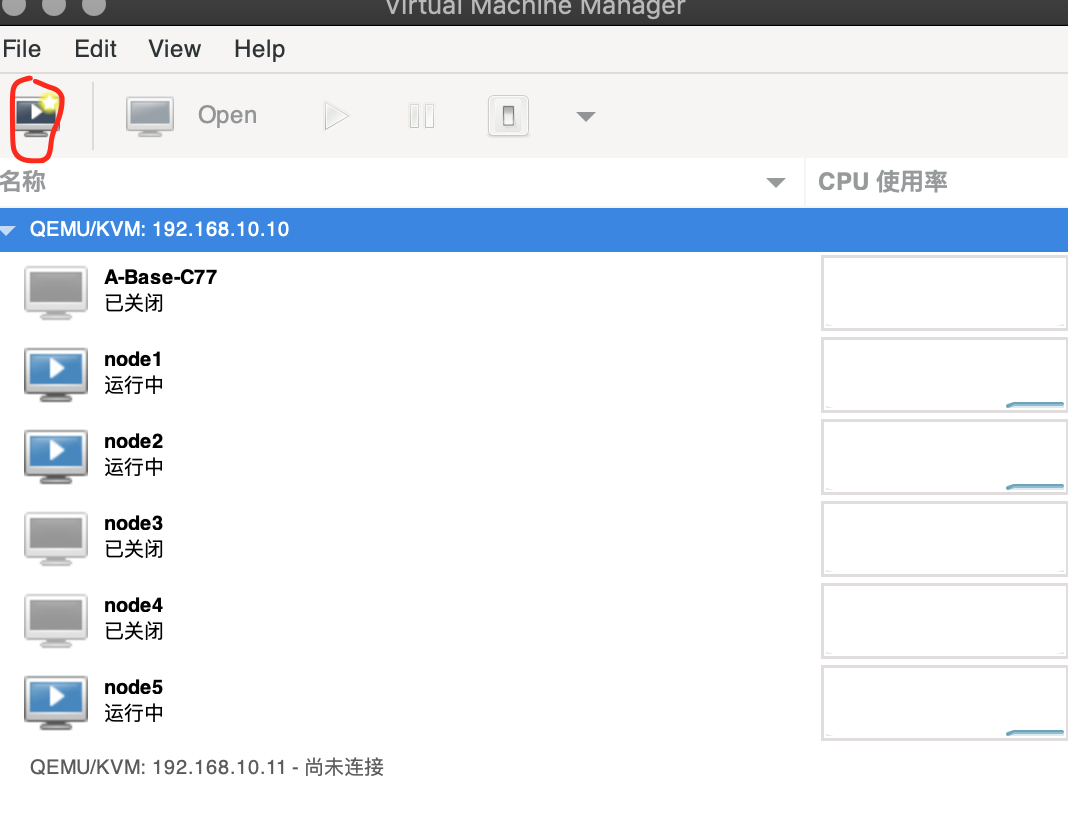Open the Edit menu
The image size is (1068, 828).
pyautogui.click(x=95, y=49)
